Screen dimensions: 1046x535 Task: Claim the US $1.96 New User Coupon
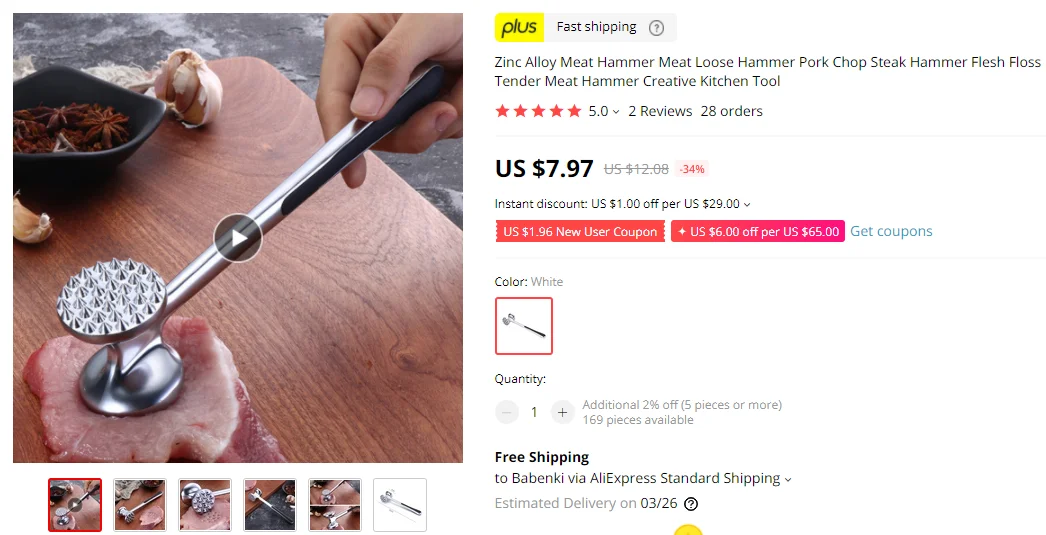580,231
